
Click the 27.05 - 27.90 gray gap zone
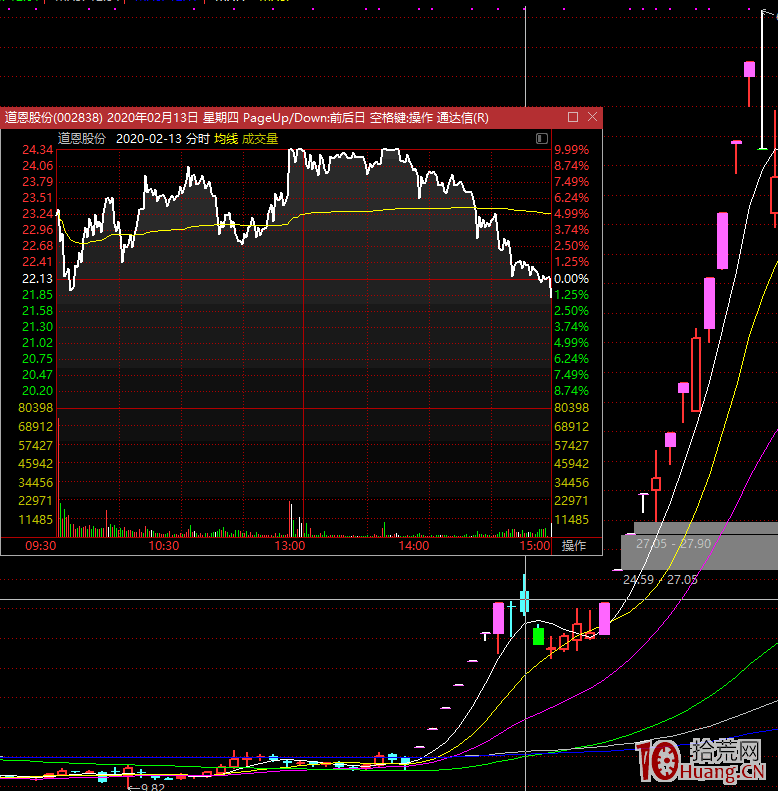tap(700, 546)
